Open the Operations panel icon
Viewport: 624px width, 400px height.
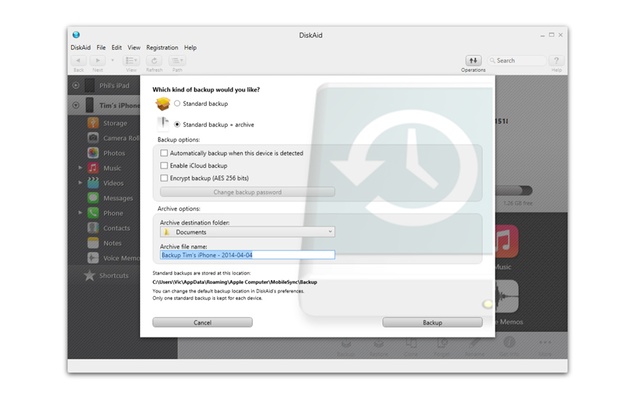[x=473, y=60]
